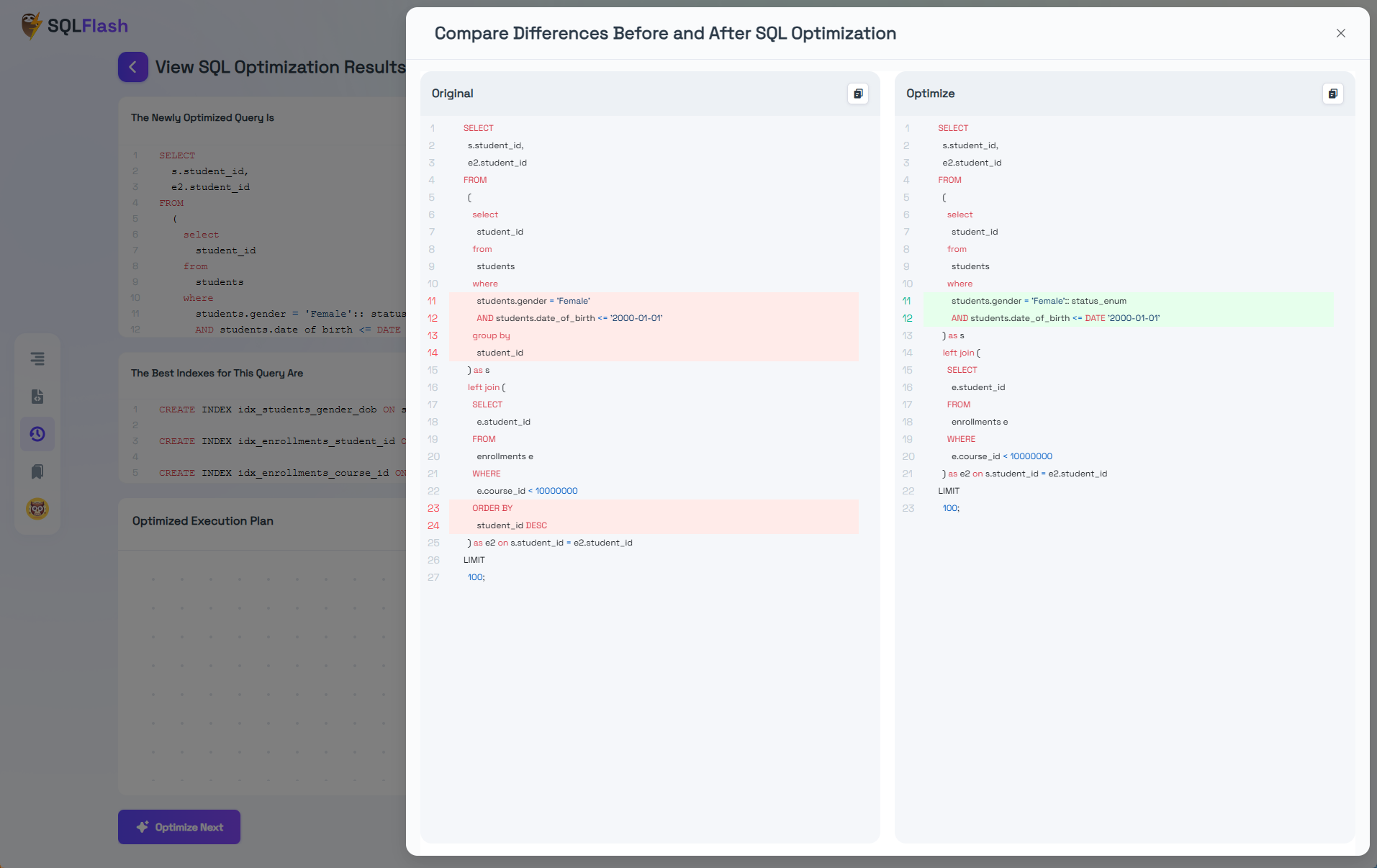Click ') as s' in Original panel
The height and width of the screenshot is (868, 1377).
(478, 370)
